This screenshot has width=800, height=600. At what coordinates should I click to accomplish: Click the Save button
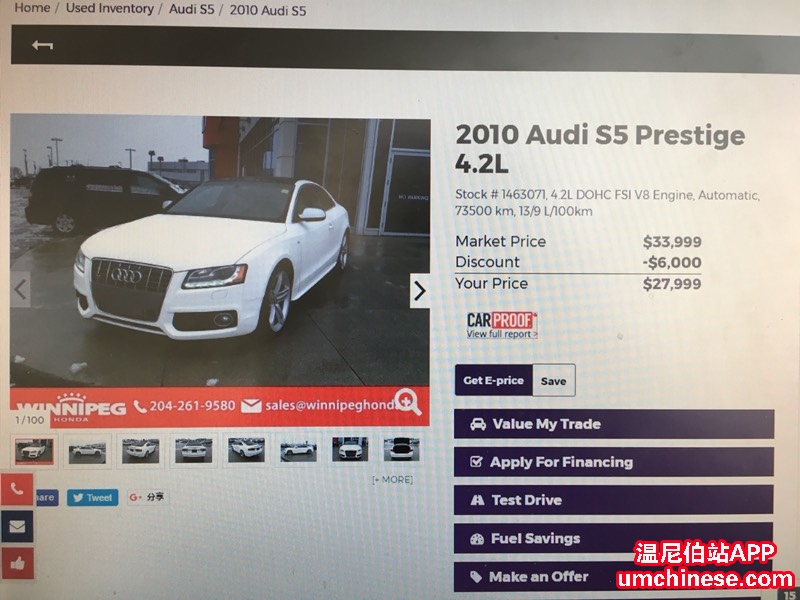pyautogui.click(x=554, y=381)
